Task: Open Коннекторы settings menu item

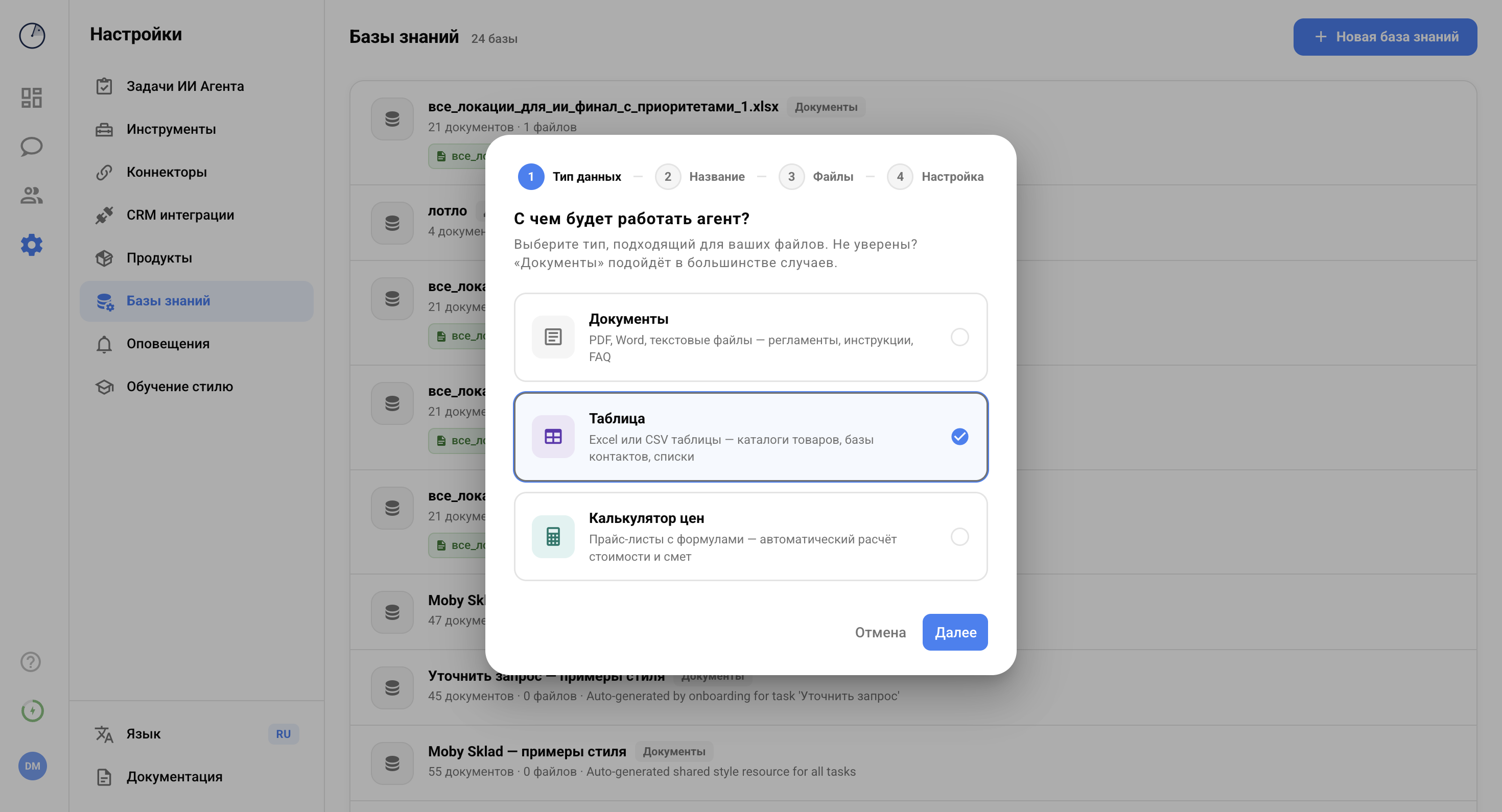Action: (167, 172)
